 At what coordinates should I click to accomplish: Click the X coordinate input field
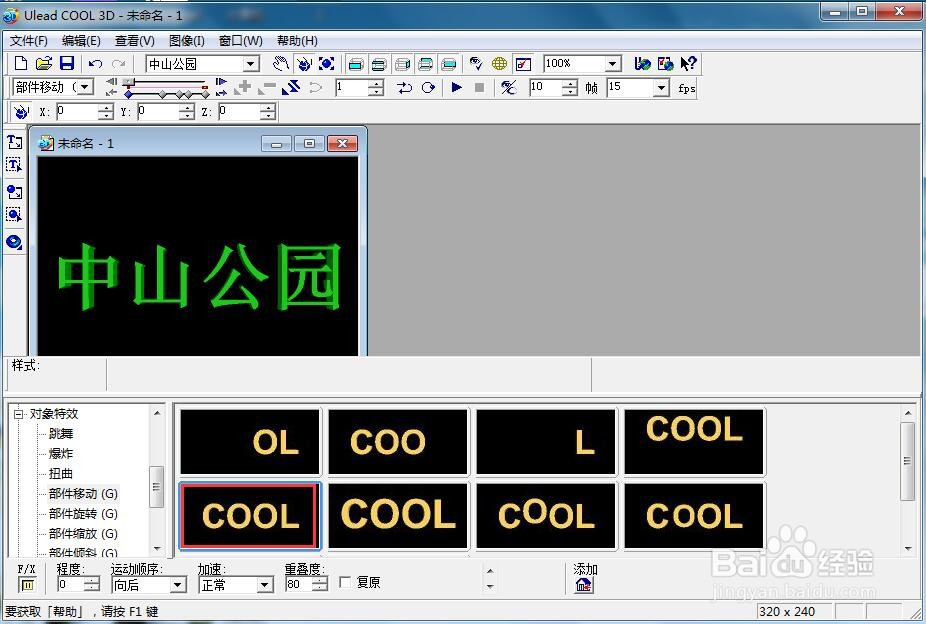coord(77,111)
